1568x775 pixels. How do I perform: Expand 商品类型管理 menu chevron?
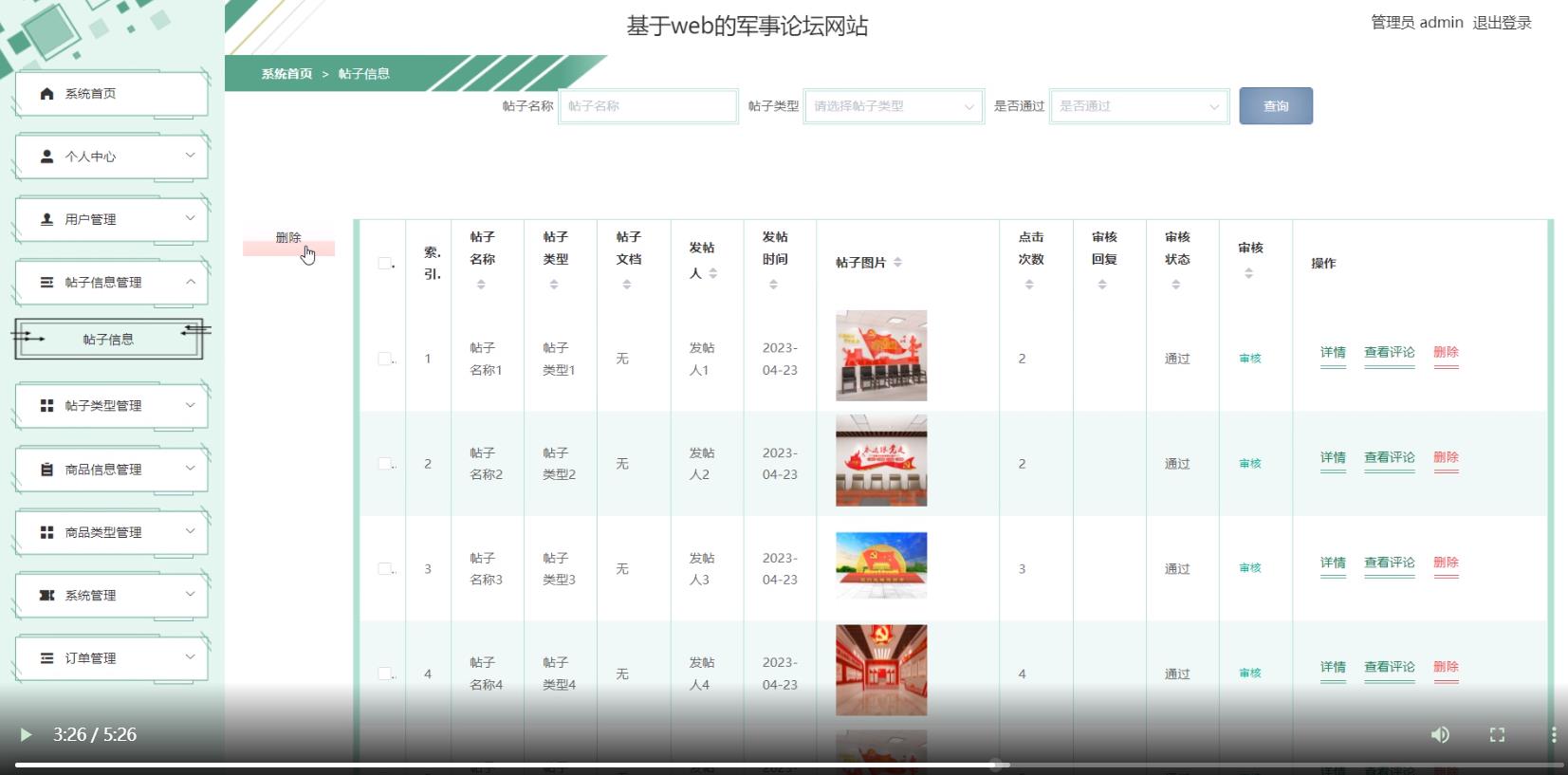[190, 531]
